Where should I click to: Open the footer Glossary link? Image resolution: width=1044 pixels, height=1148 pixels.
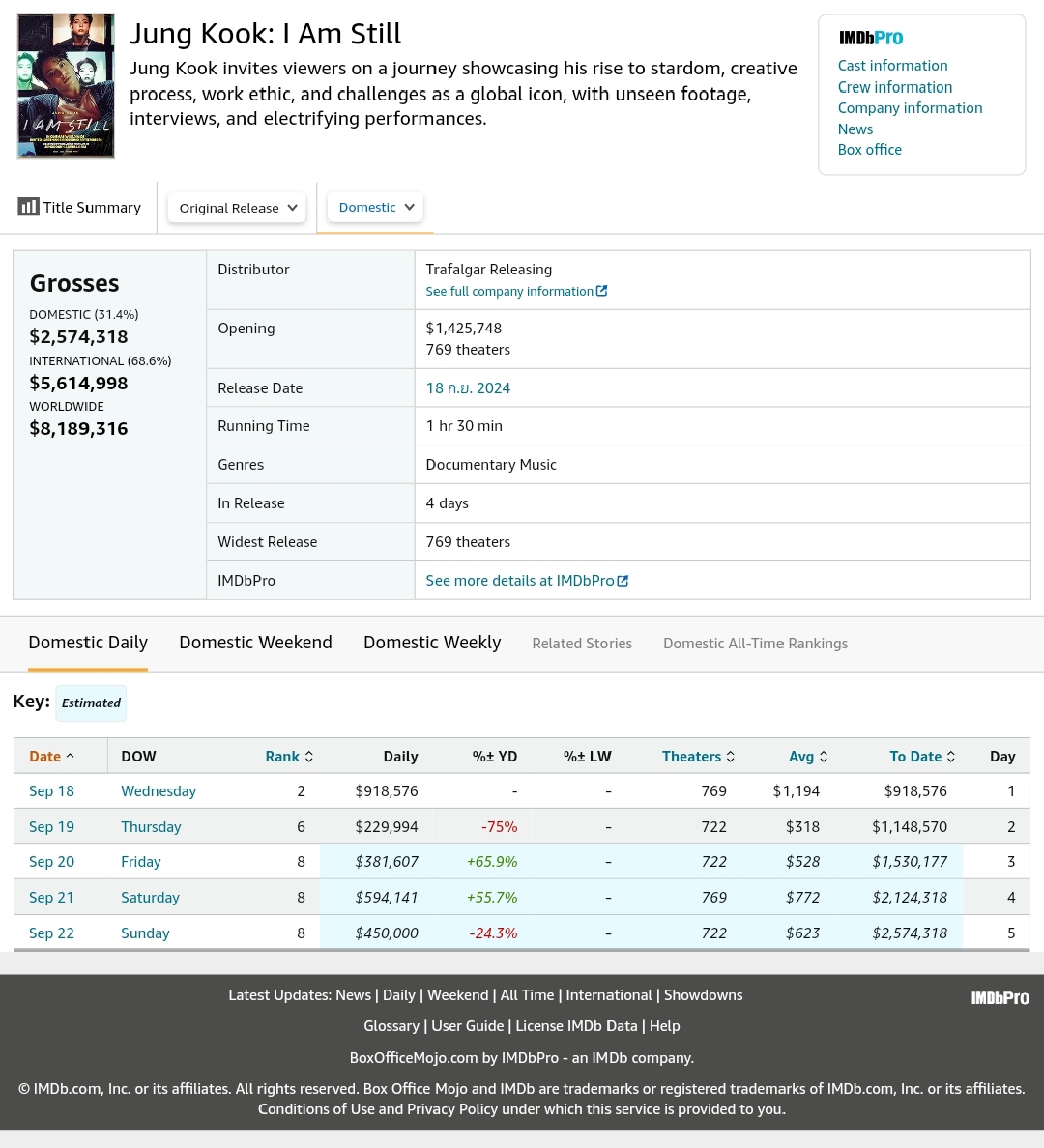click(391, 1026)
